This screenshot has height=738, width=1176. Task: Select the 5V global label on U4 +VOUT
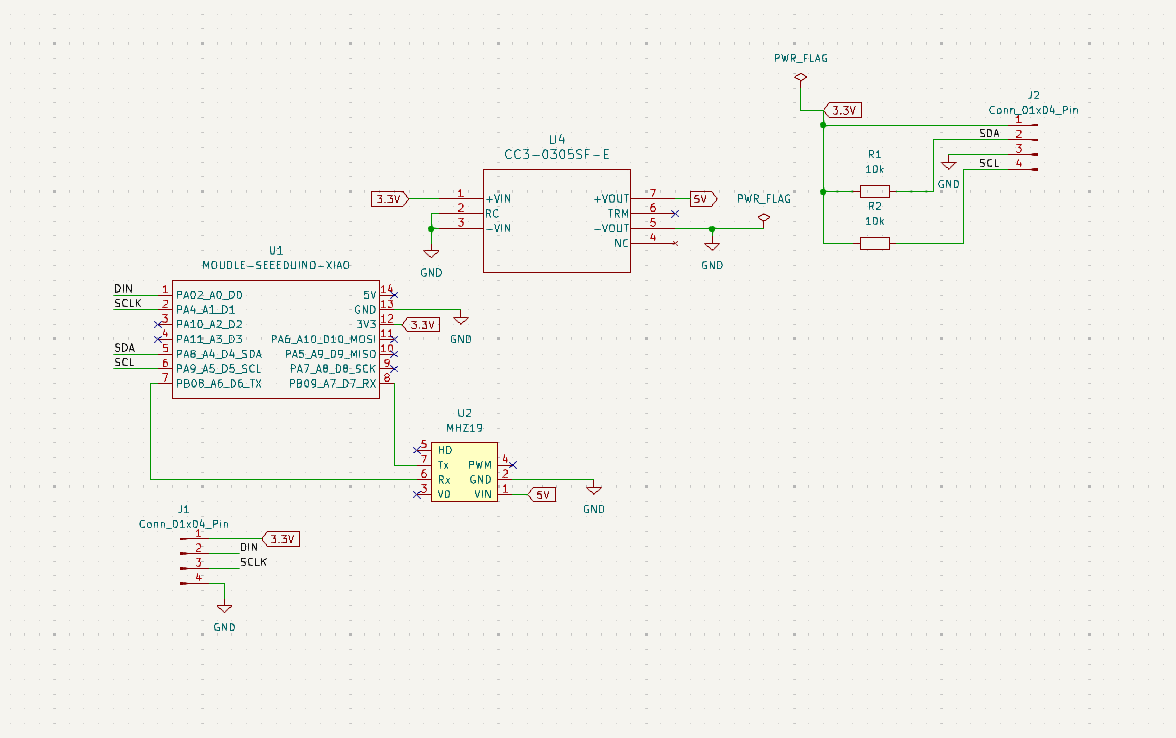point(704,199)
